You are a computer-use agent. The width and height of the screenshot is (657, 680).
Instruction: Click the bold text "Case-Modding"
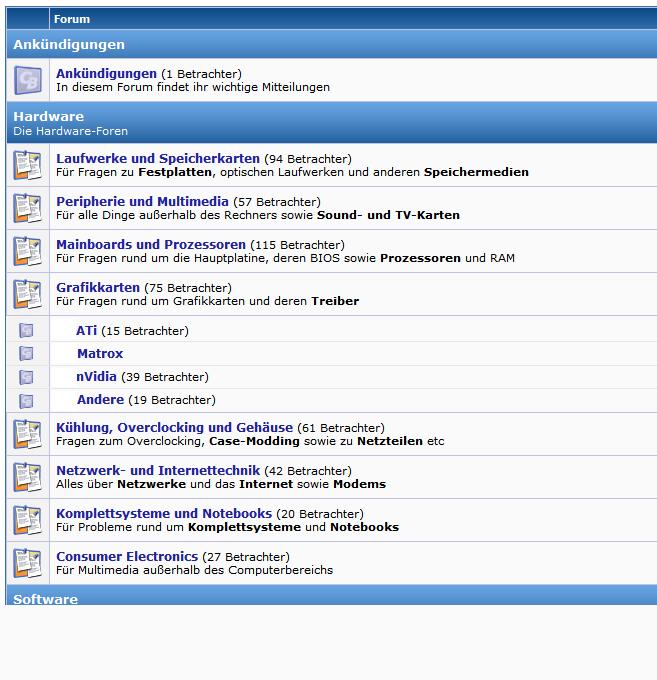[254, 441]
